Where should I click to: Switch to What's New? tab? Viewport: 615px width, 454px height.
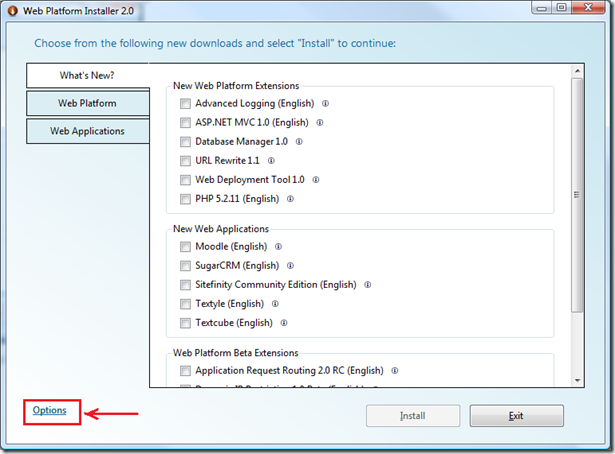coord(87,75)
